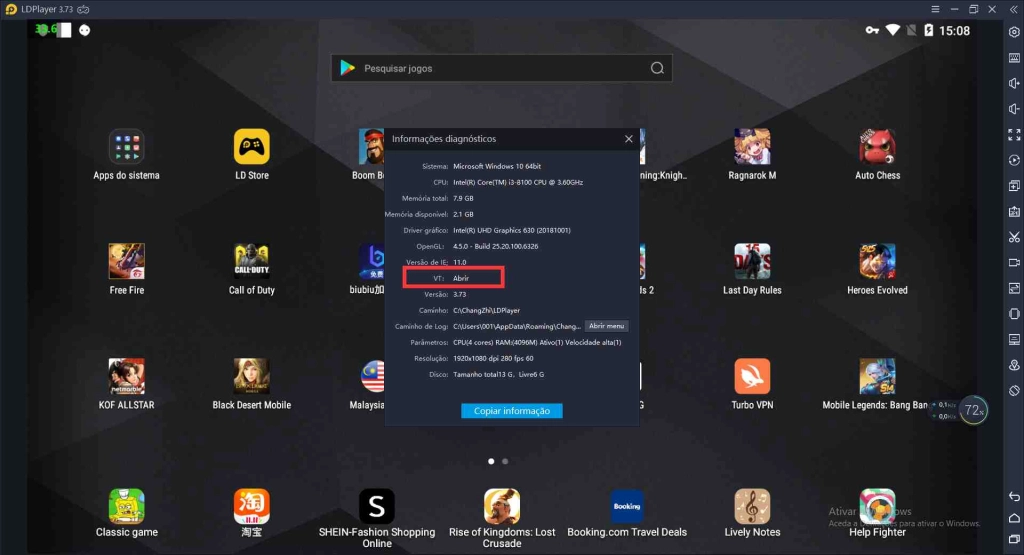Click the Abrir menu button
The width and height of the screenshot is (1024, 555).
pyautogui.click(x=606, y=326)
